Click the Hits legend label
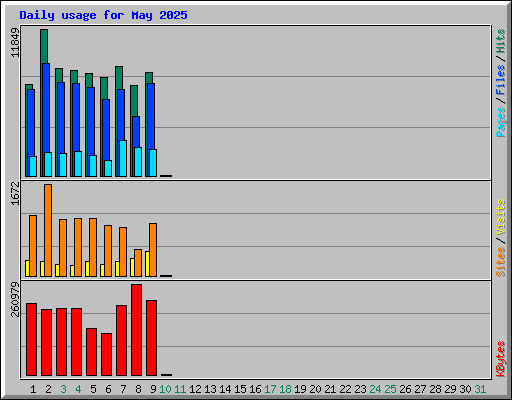 500,41
